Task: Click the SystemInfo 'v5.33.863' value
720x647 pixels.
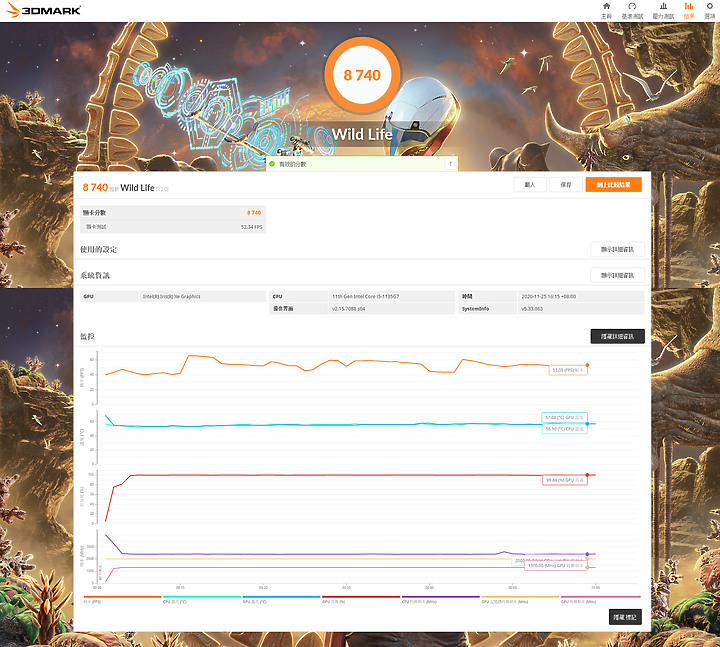Action: coord(532,309)
